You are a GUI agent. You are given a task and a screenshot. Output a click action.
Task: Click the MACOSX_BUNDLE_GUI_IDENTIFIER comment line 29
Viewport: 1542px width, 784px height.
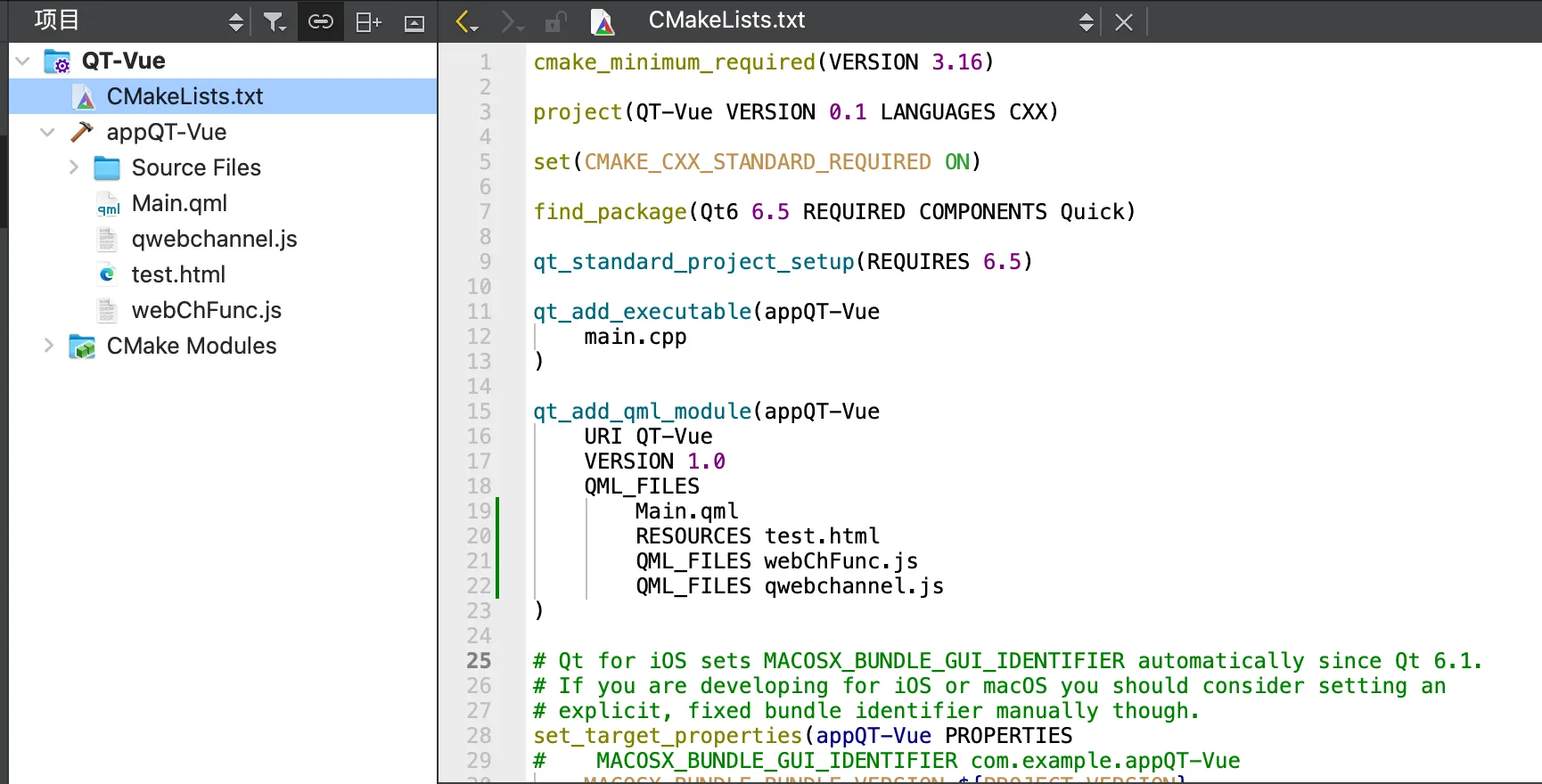(x=887, y=761)
